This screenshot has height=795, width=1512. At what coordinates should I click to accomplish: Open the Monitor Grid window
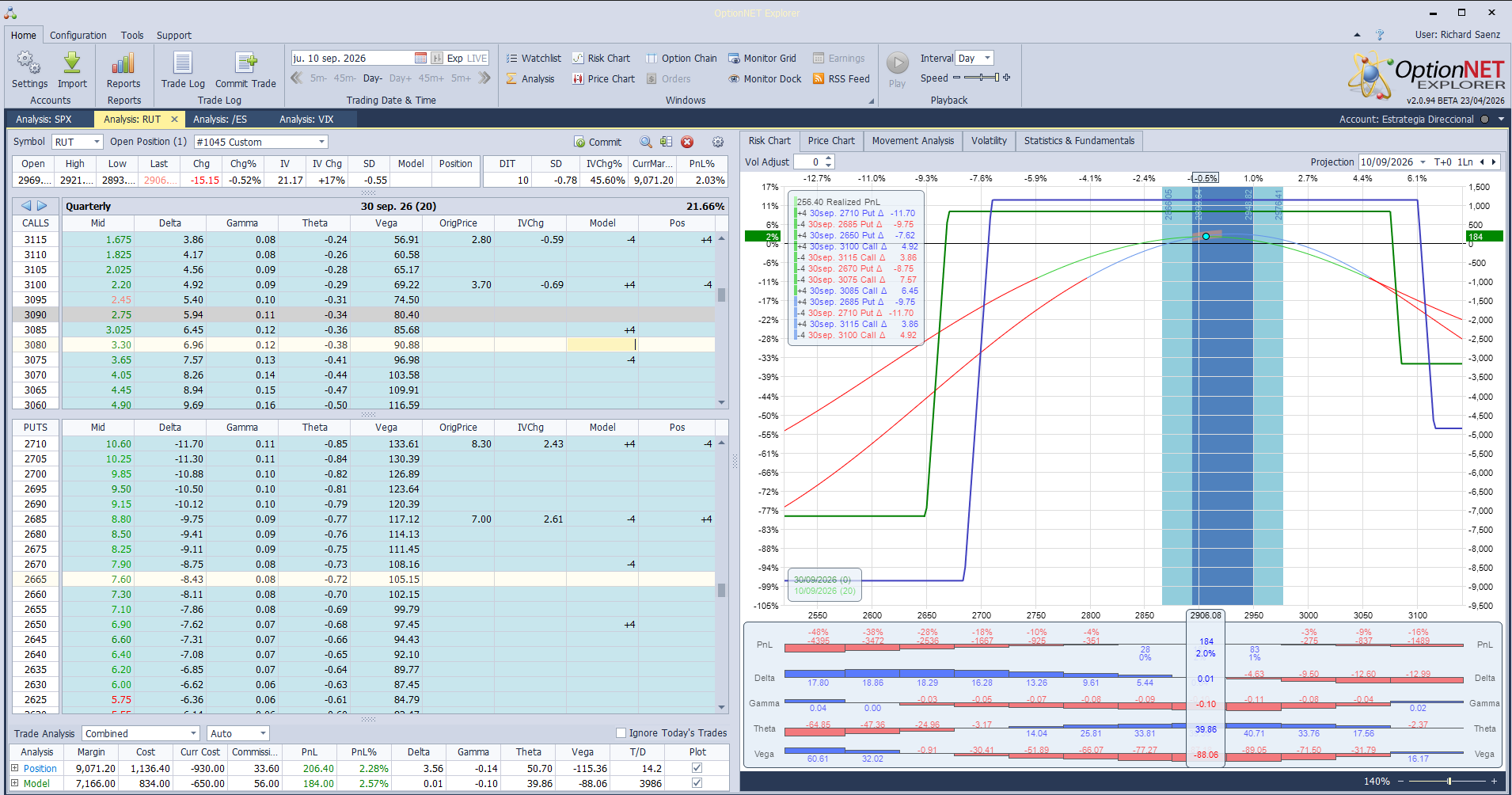pyautogui.click(x=762, y=58)
